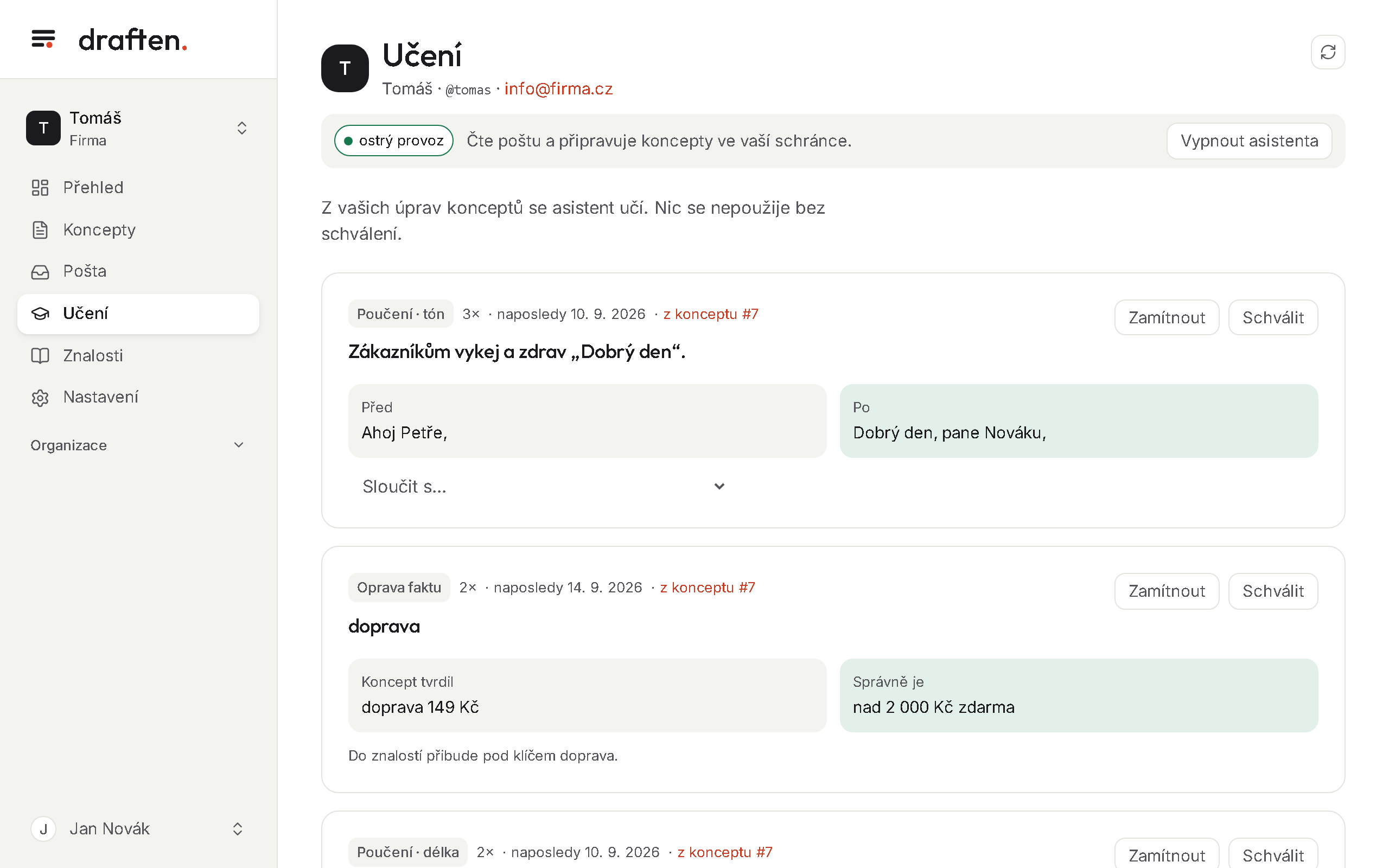This screenshot has height=868, width=1389.
Task: Click the Před box "Ahoj Petře,"
Action: [587, 421]
